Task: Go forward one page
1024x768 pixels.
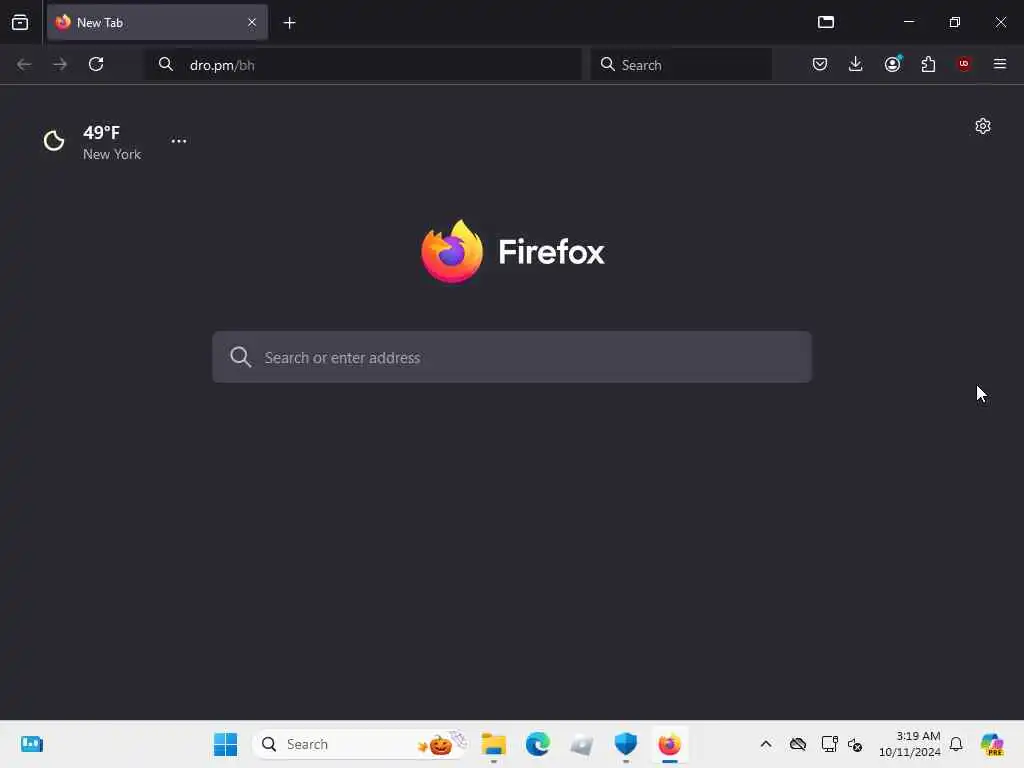Action: [x=60, y=64]
